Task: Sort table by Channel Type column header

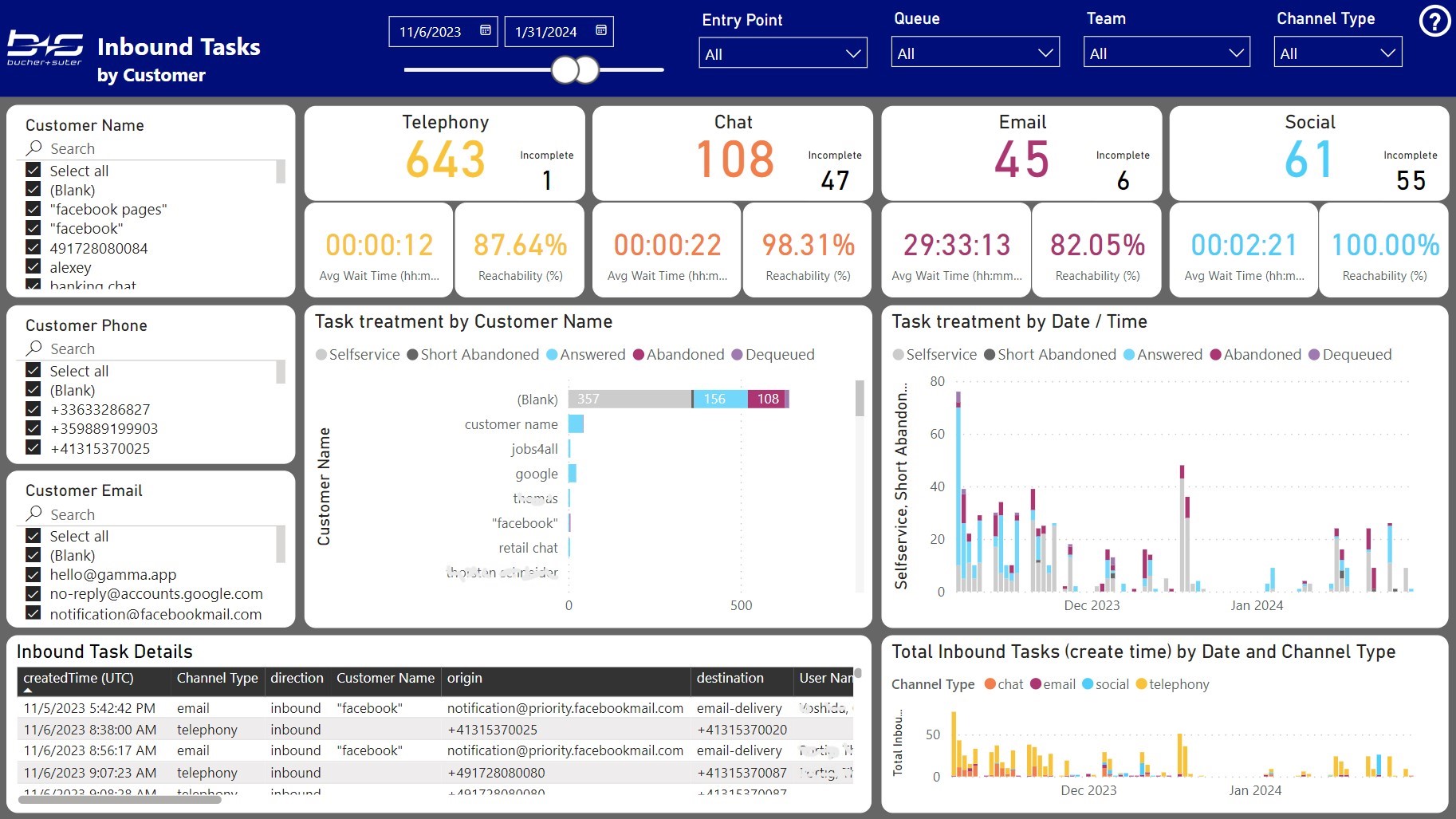Action: (217, 678)
